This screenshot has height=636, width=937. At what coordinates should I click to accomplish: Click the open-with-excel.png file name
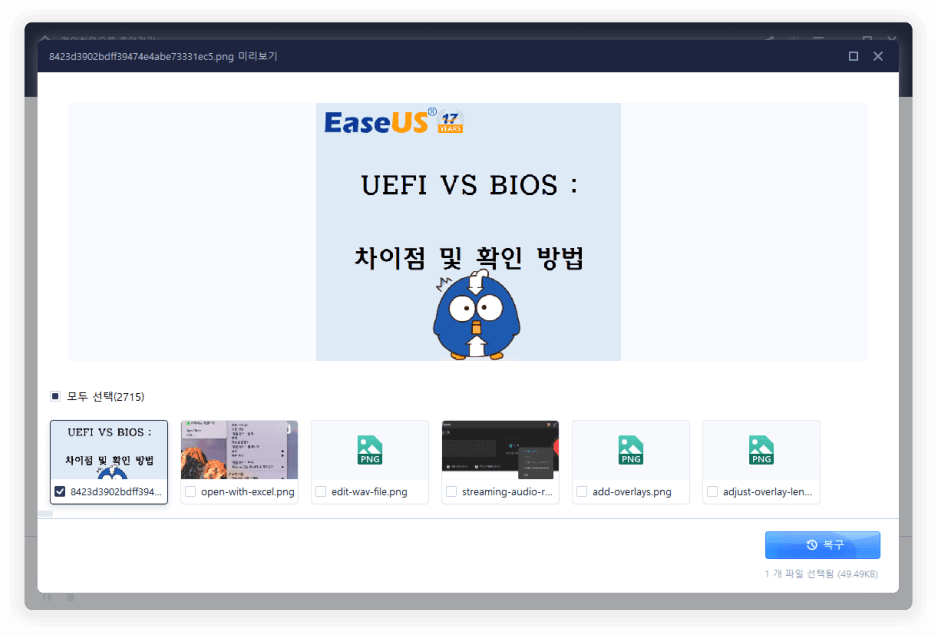pyautogui.click(x=247, y=492)
